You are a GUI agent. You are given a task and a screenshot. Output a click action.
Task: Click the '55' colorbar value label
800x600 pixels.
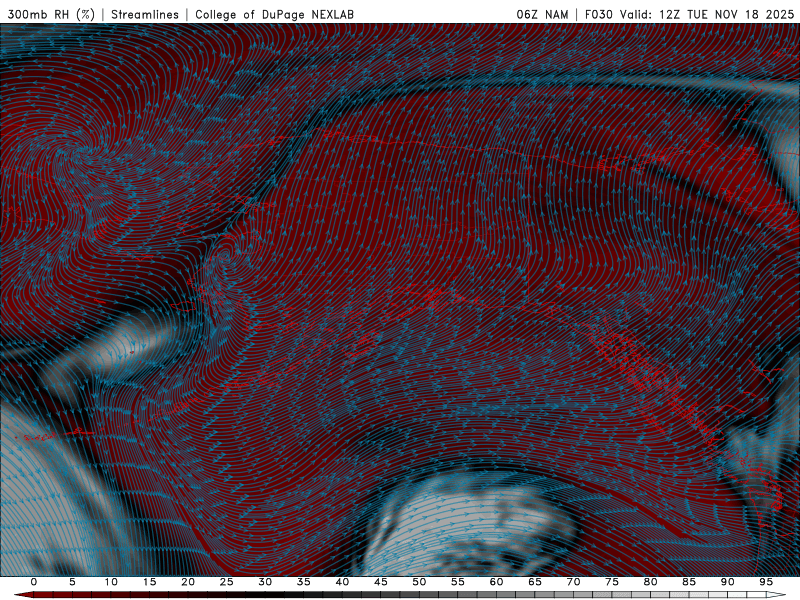458,582
